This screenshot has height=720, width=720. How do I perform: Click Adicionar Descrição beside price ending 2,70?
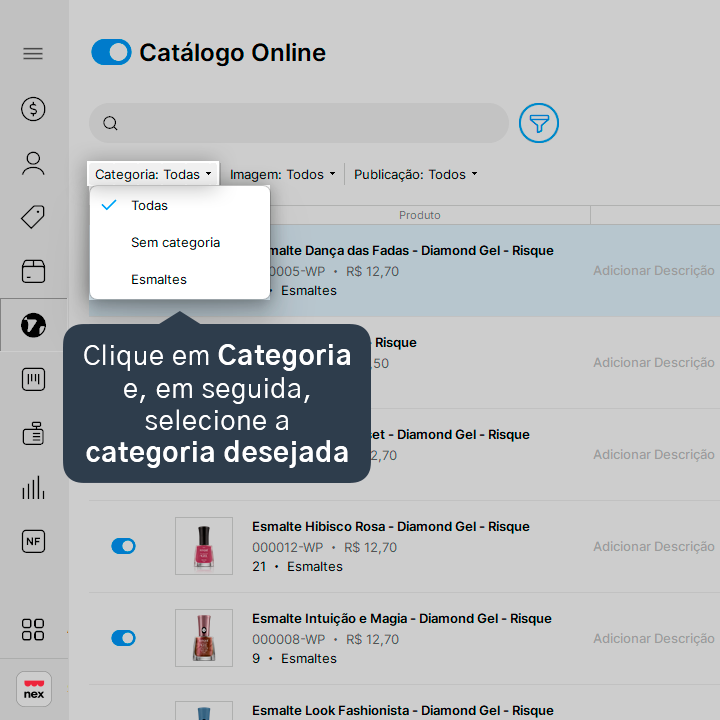tap(653, 455)
